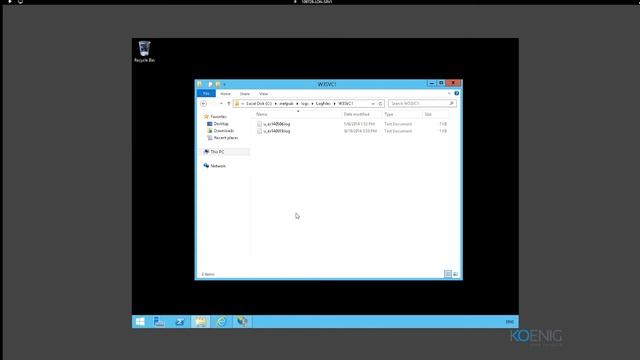
Task: Open the recent locations dropdown arrow
Action: tap(221, 104)
